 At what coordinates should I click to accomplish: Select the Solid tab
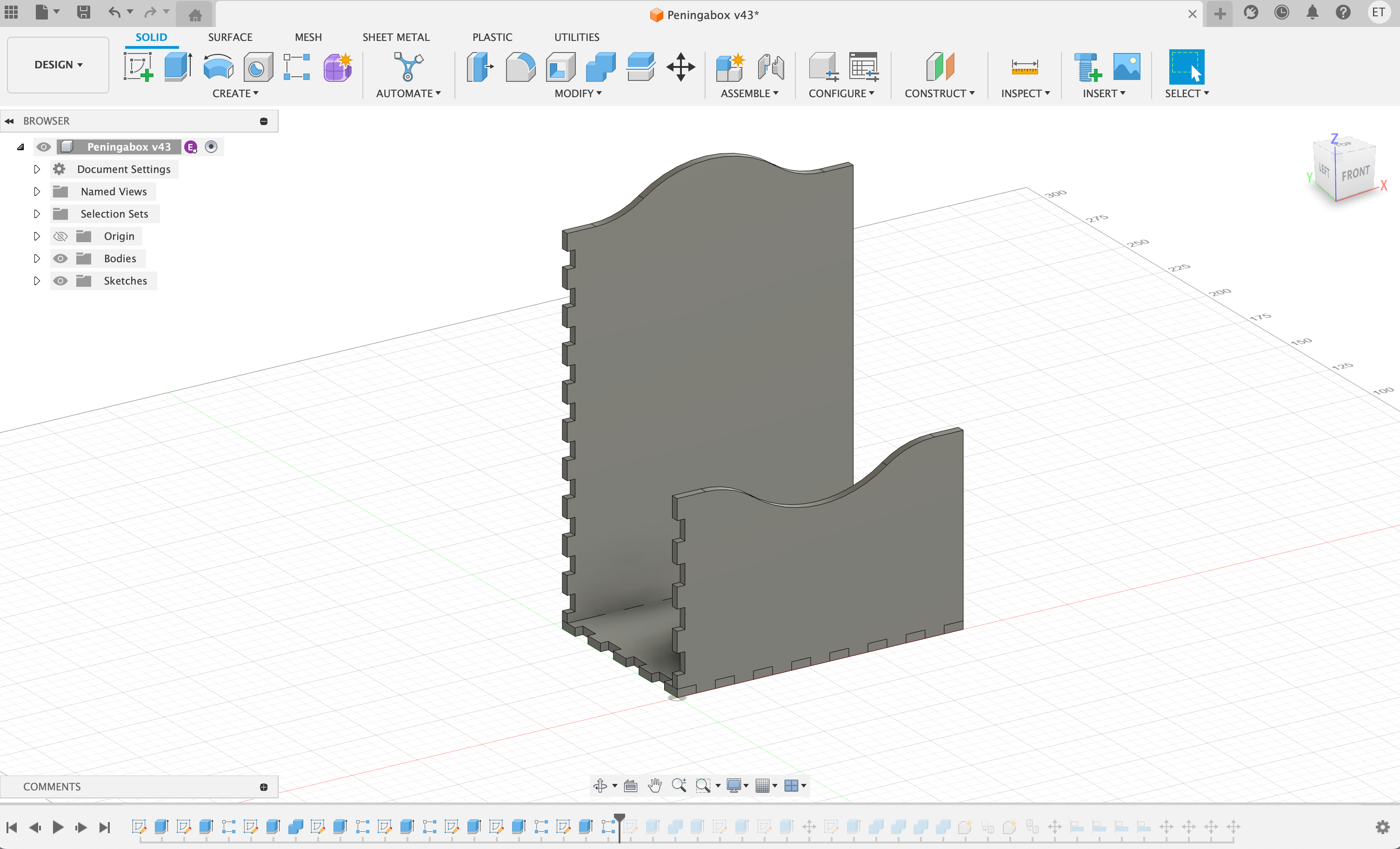pos(151,37)
